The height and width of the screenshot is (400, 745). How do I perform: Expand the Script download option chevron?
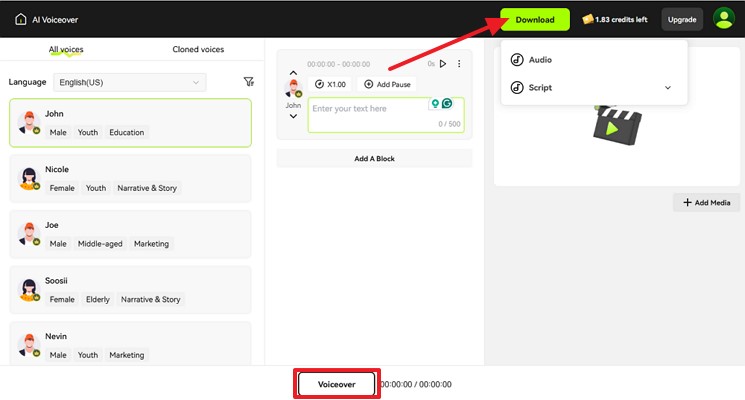(668, 87)
